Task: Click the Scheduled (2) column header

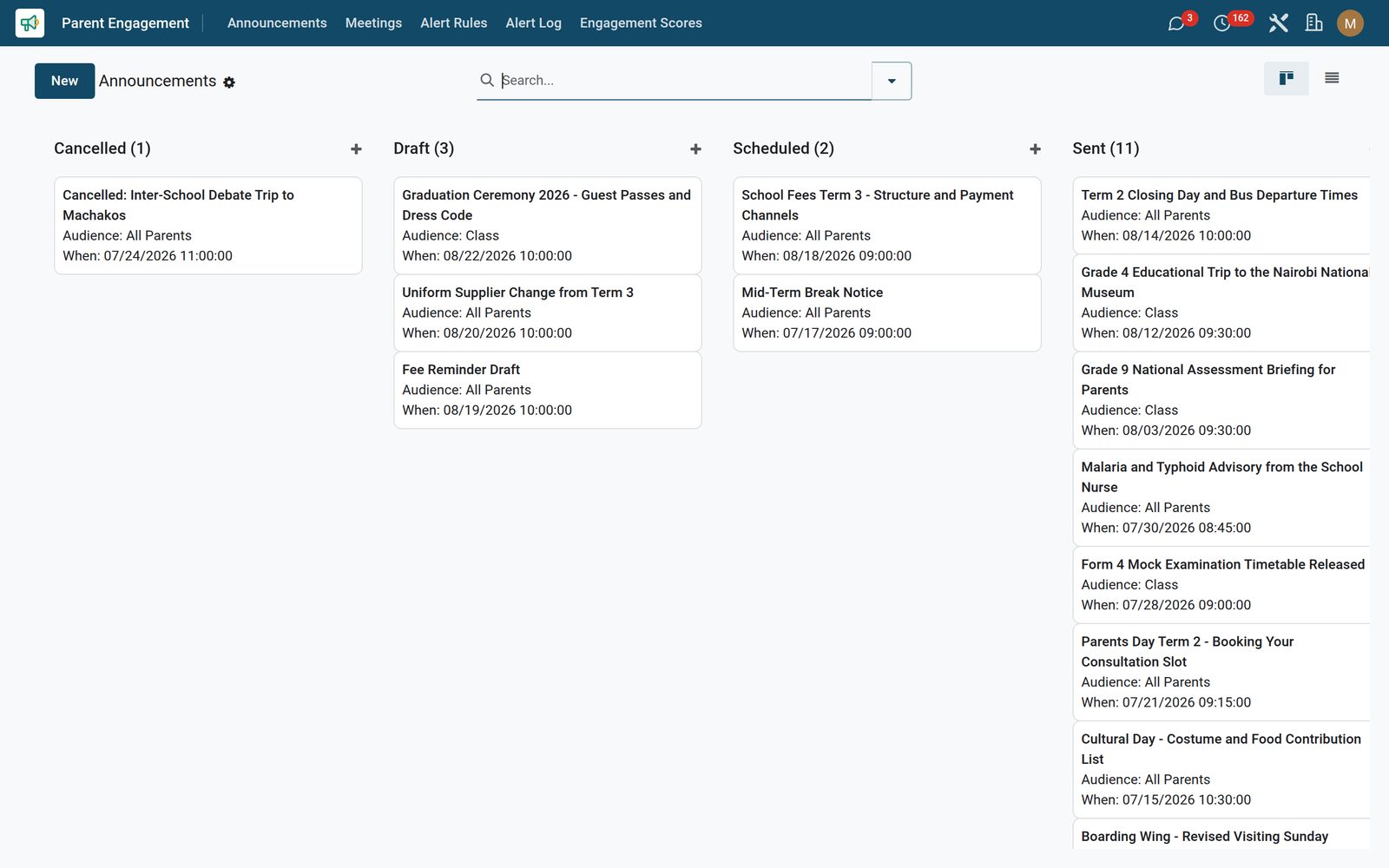Action: click(x=783, y=148)
